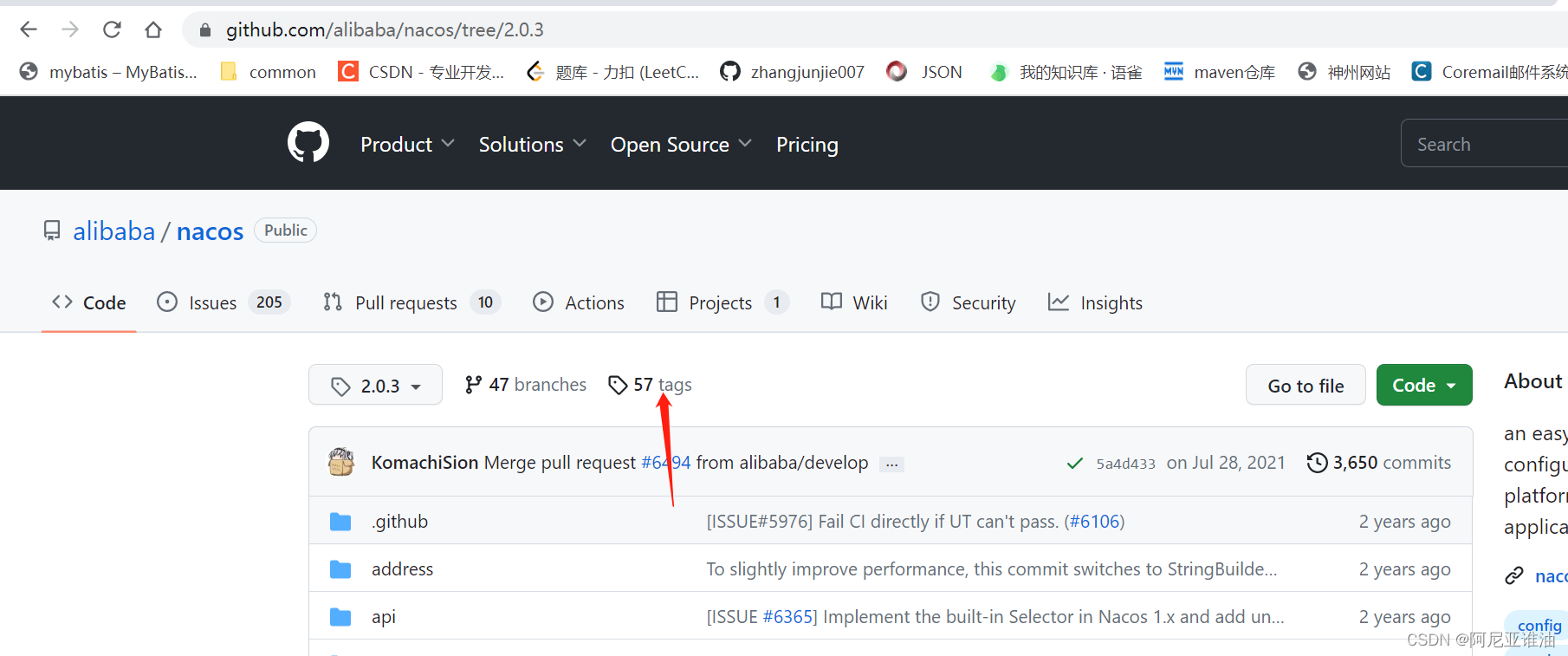The height and width of the screenshot is (656, 1568).
Task: Click the Issues circle icon
Action: 167,302
